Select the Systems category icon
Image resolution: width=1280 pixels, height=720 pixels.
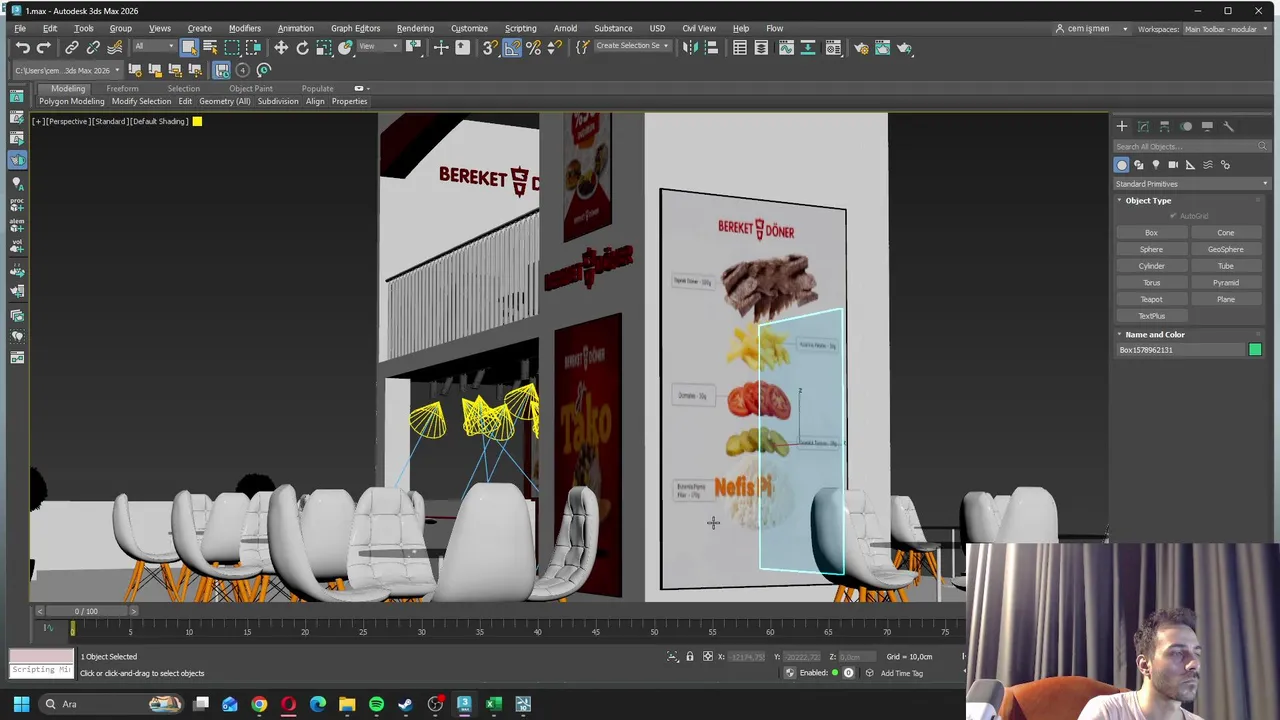coord(1225,165)
